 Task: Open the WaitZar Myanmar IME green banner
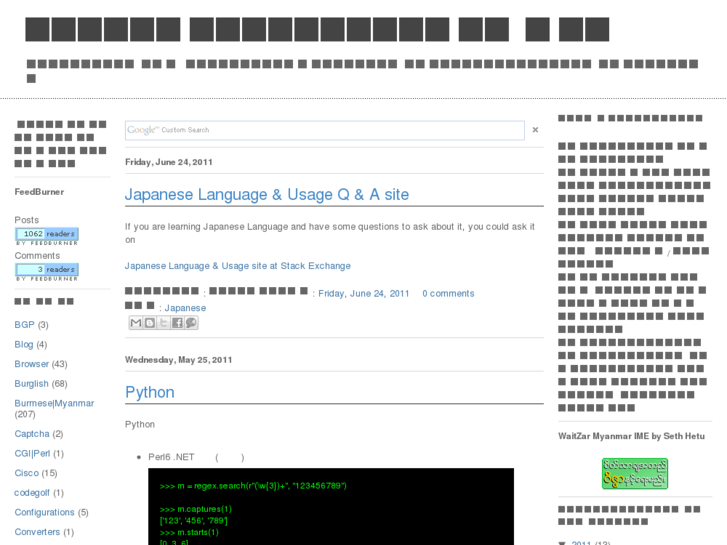coord(634,473)
